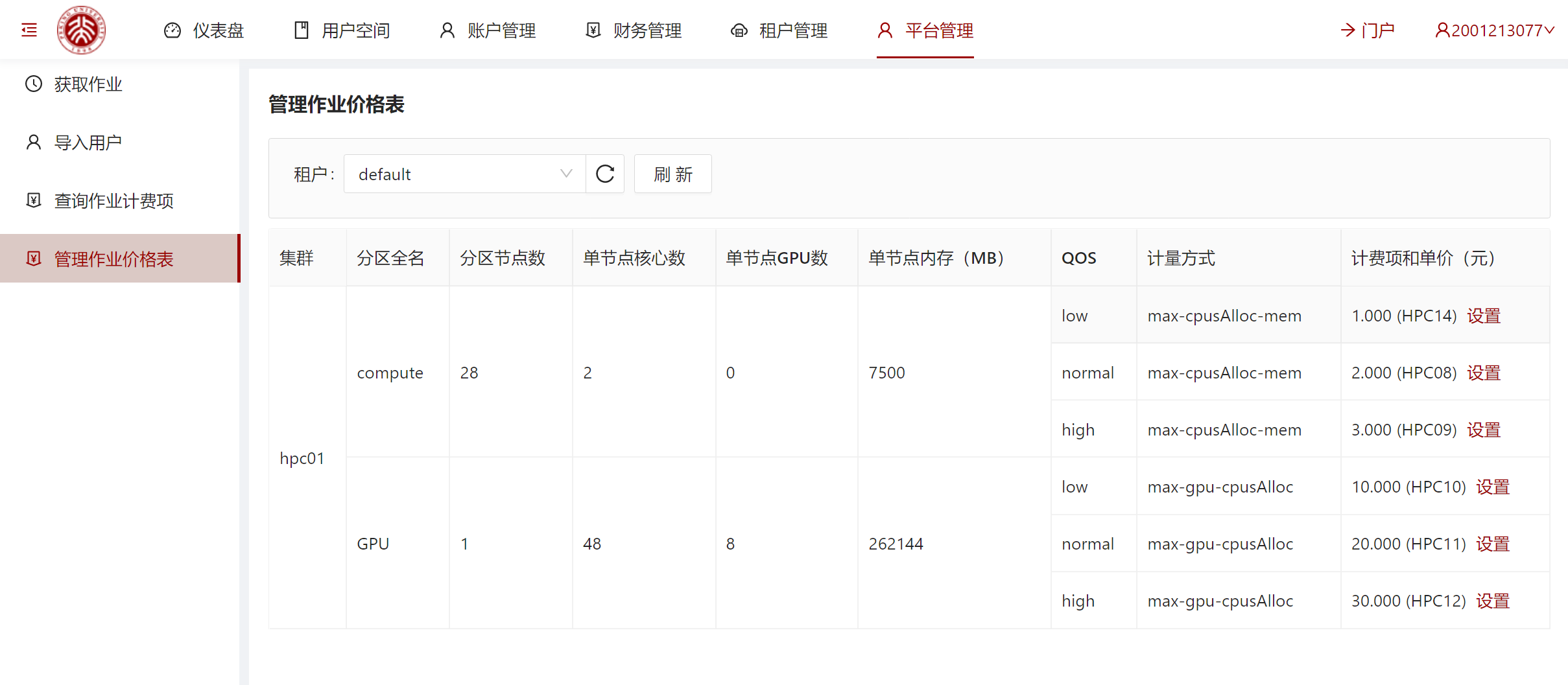Click 门户 portal link top right

(x=1370, y=30)
